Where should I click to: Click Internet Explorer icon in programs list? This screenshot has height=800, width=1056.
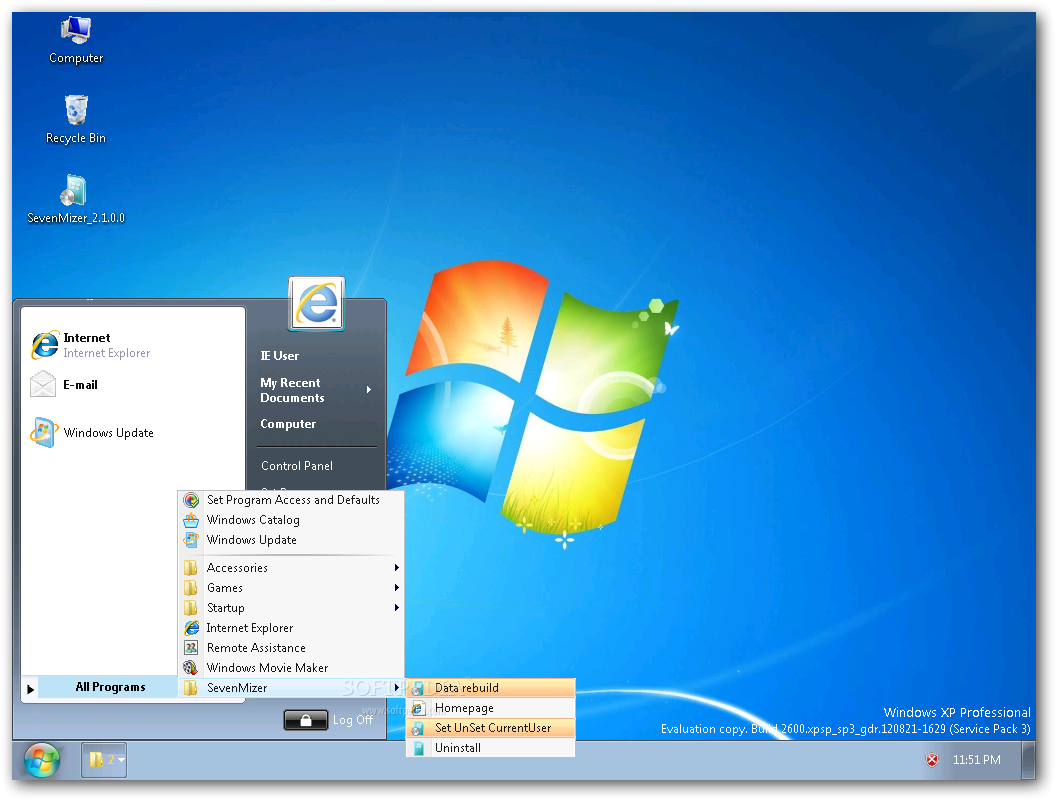tap(191, 628)
